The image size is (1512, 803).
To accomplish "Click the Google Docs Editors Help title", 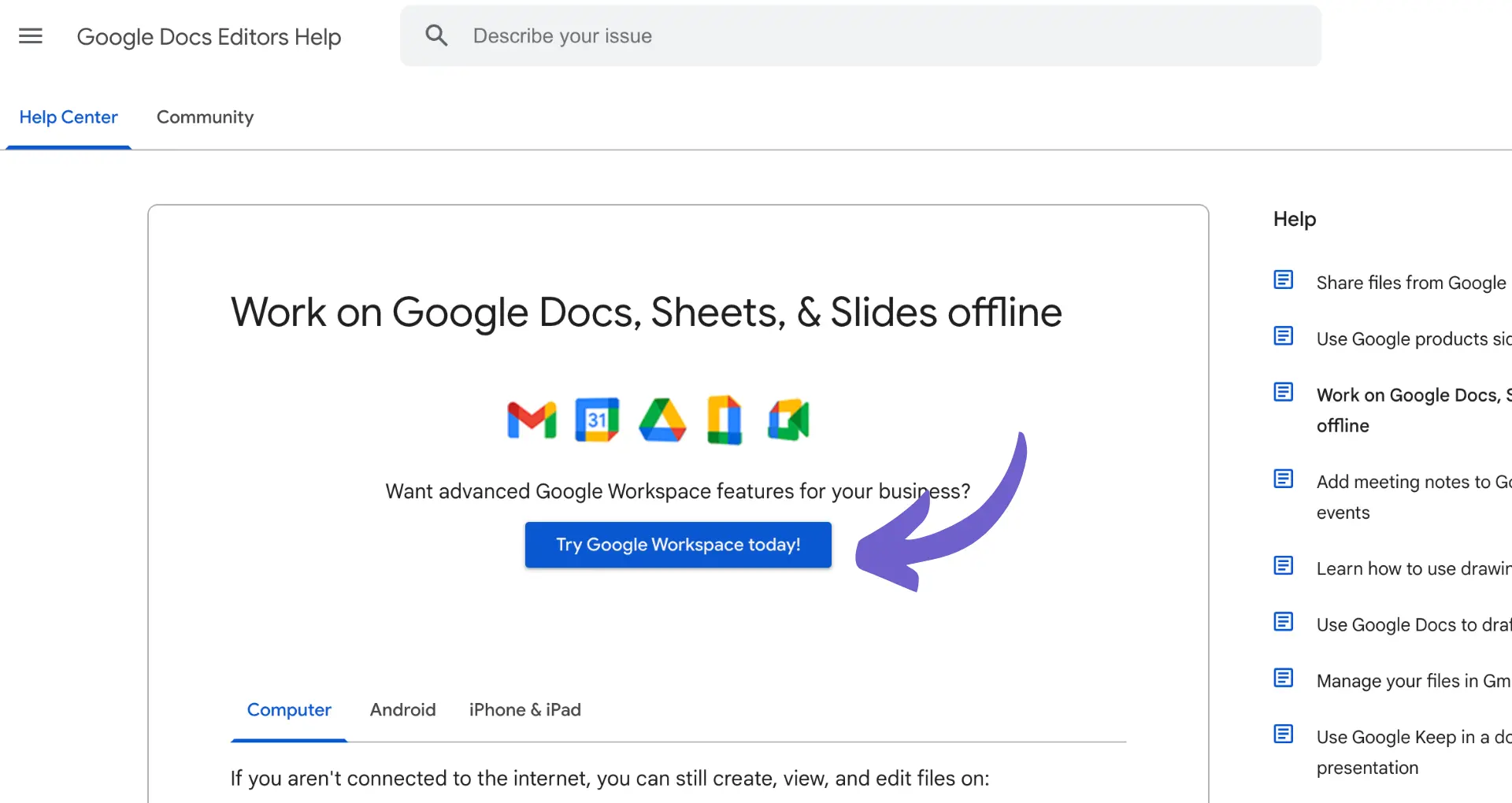I will (x=209, y=37).
